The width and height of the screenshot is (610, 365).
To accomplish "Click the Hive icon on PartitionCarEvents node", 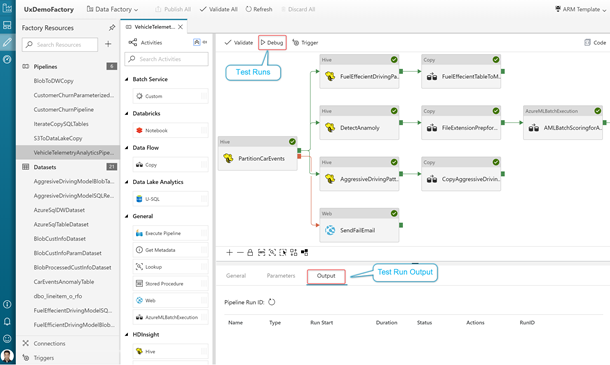I will (228, 158).
